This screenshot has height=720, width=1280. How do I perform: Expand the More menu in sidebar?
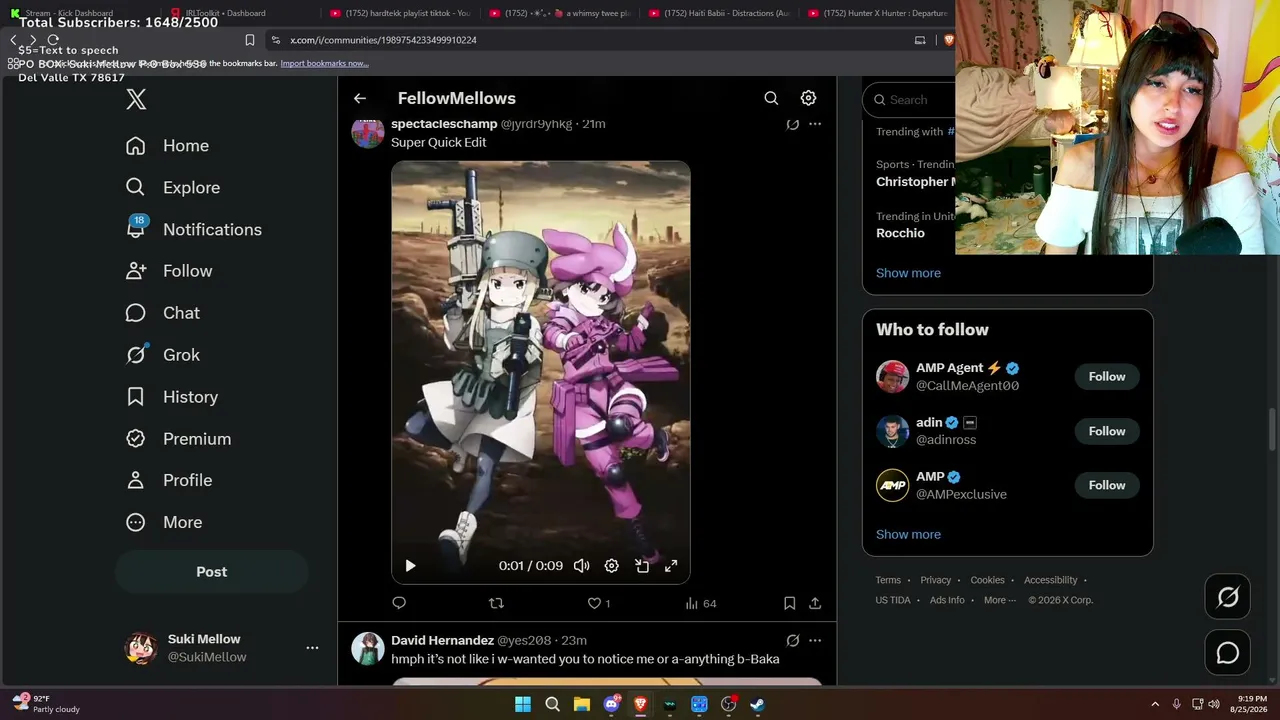coord(164,522)
